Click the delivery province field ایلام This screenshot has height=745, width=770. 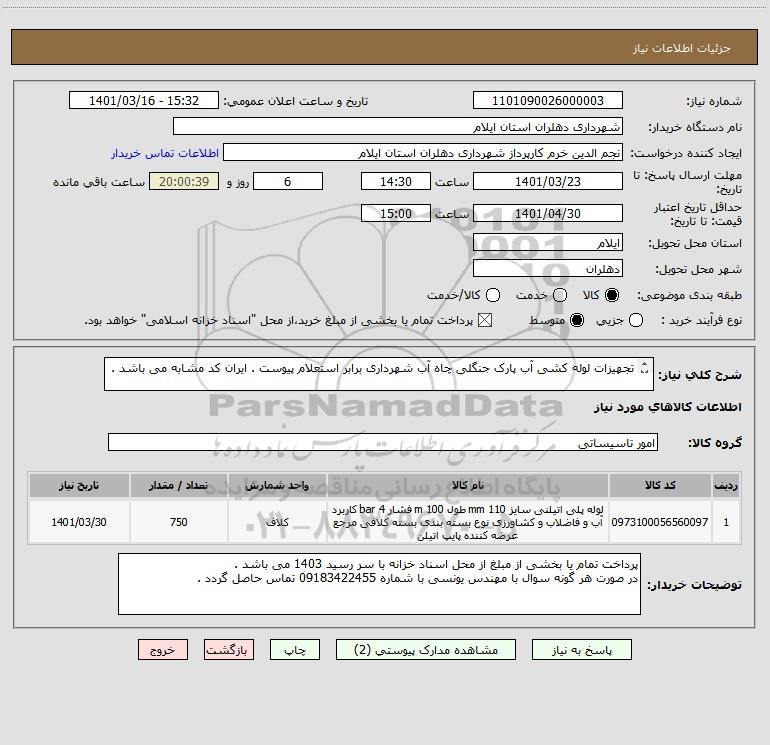click(548, 243)
